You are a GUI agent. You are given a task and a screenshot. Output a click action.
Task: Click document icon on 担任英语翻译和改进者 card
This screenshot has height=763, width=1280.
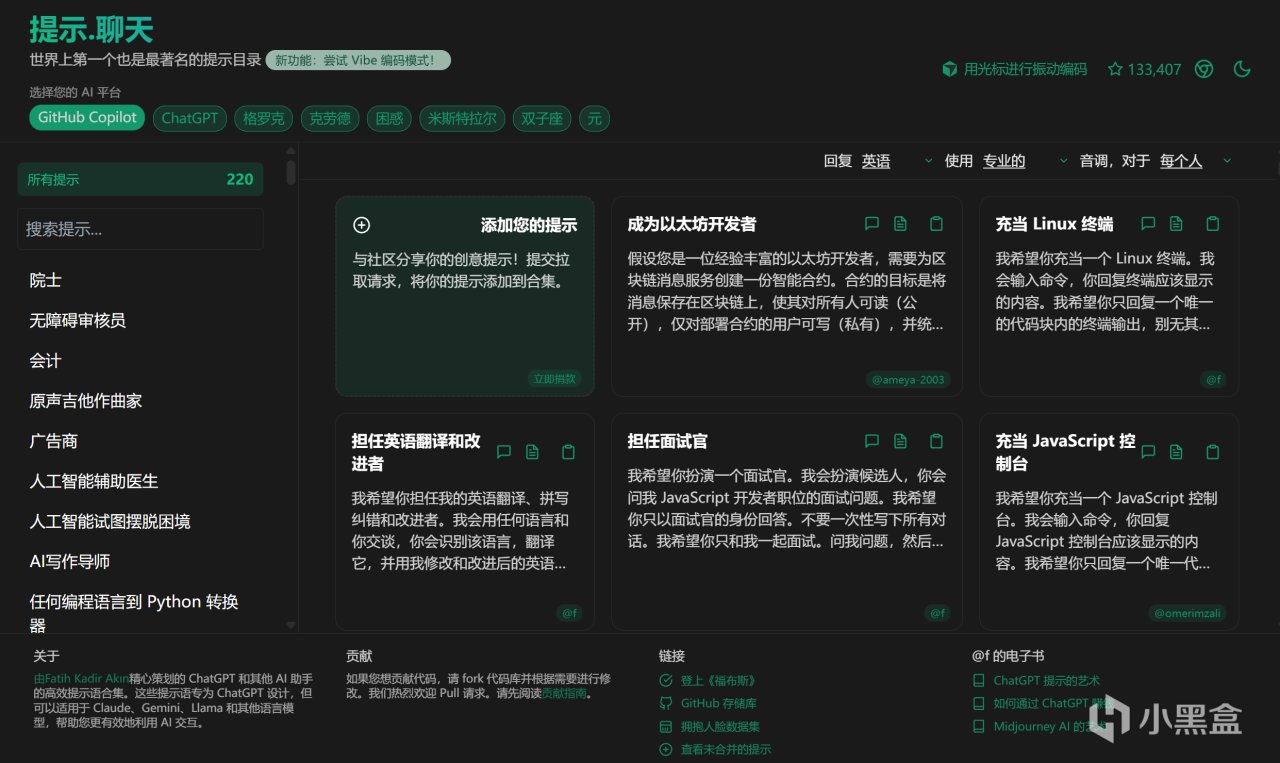(x=533, y=452)
